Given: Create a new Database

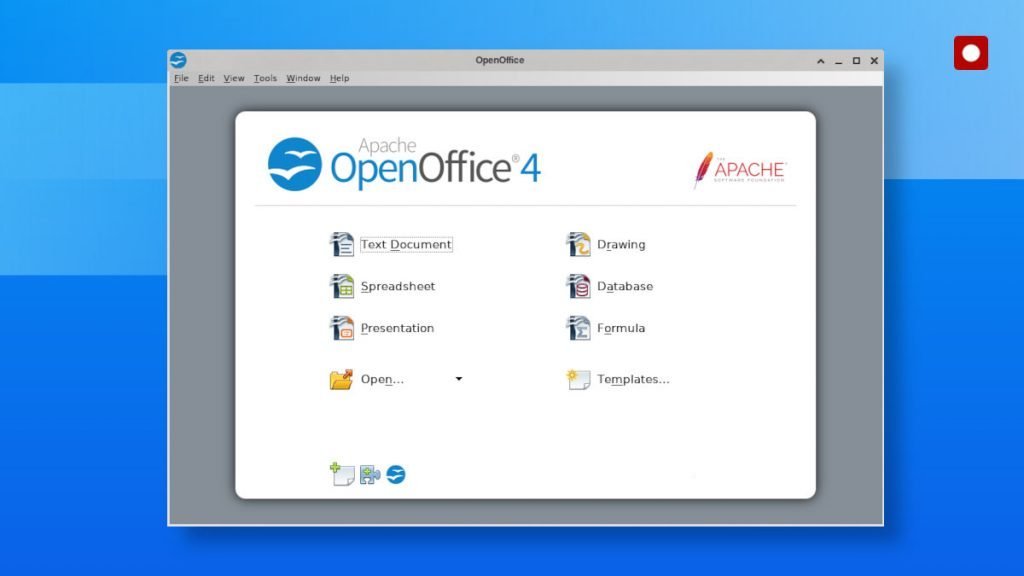Looking at the screenshot, I should (625, 286).
